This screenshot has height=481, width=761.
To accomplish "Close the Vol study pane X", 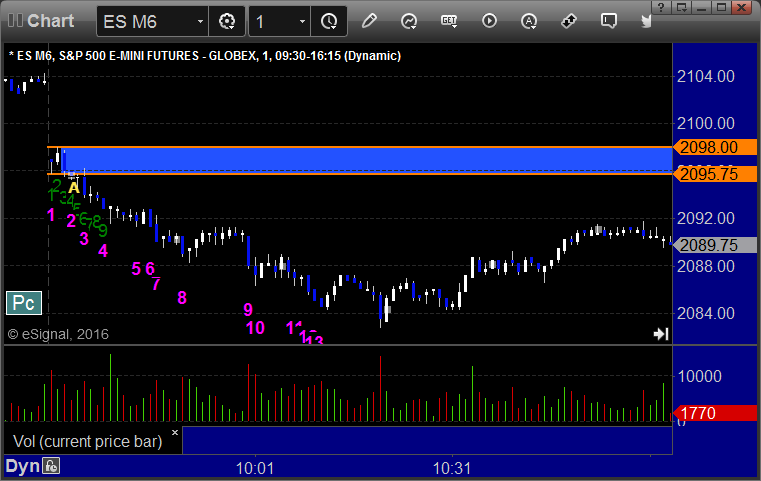I will (x=175, y=432).
